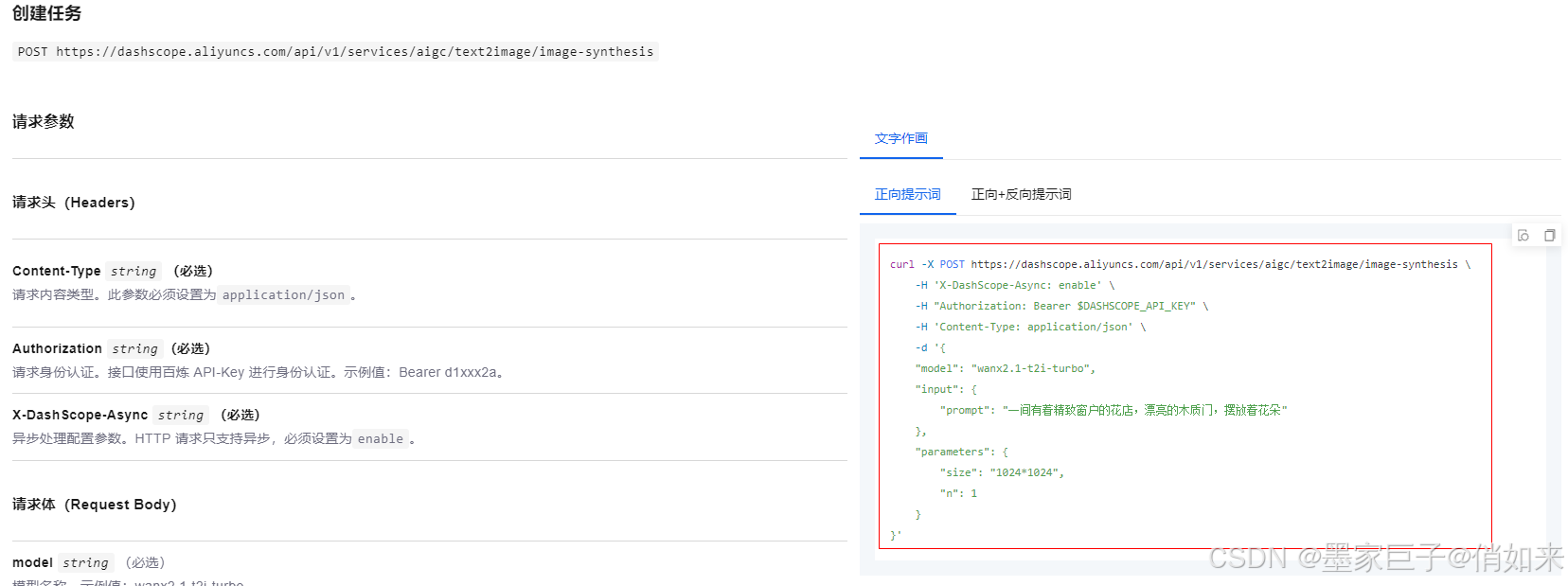Screen dimensions: 1568x586
Task: Click the POST endpoint URL code block
Action: (x=335, y=52)
